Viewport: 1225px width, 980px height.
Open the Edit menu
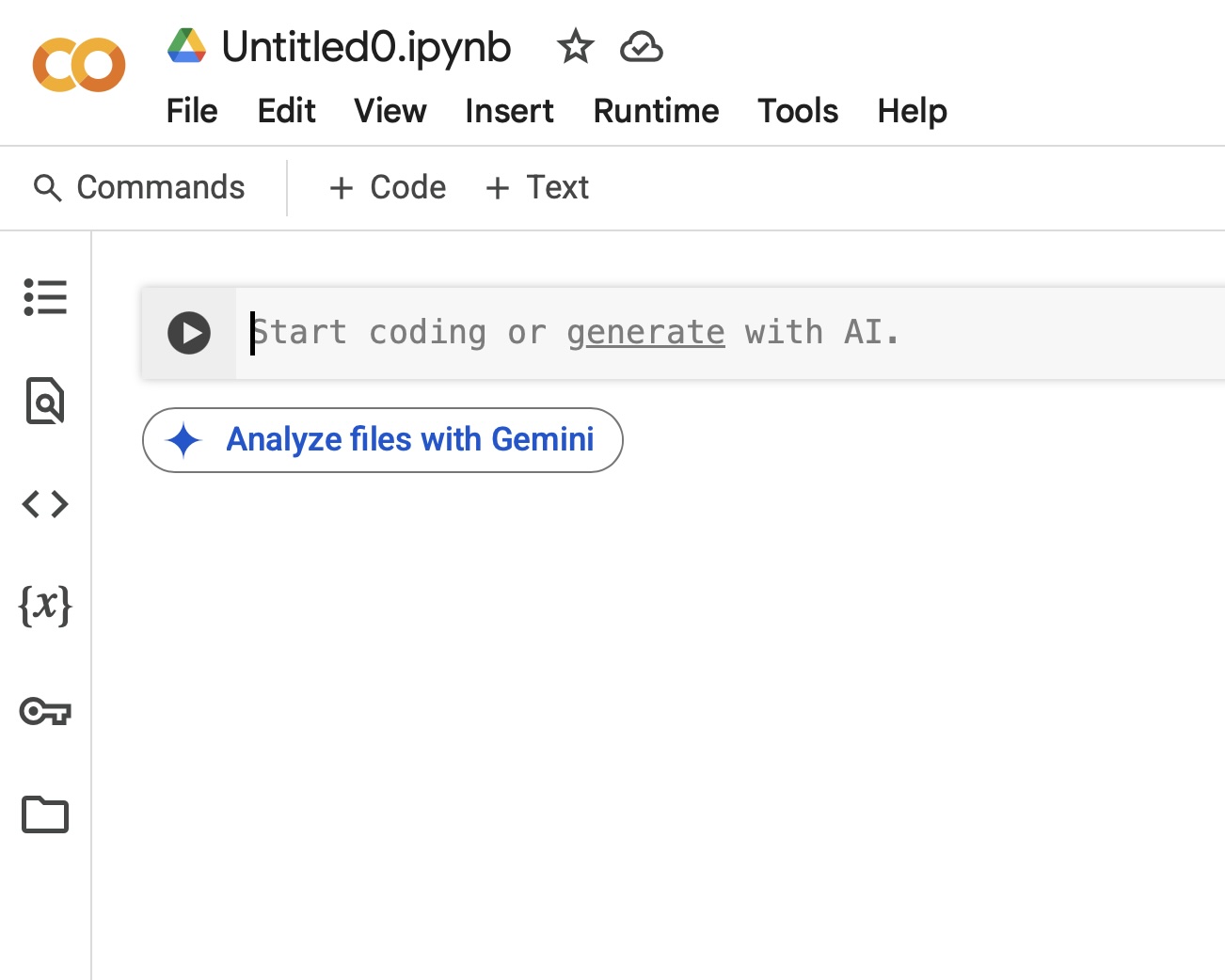286,111
